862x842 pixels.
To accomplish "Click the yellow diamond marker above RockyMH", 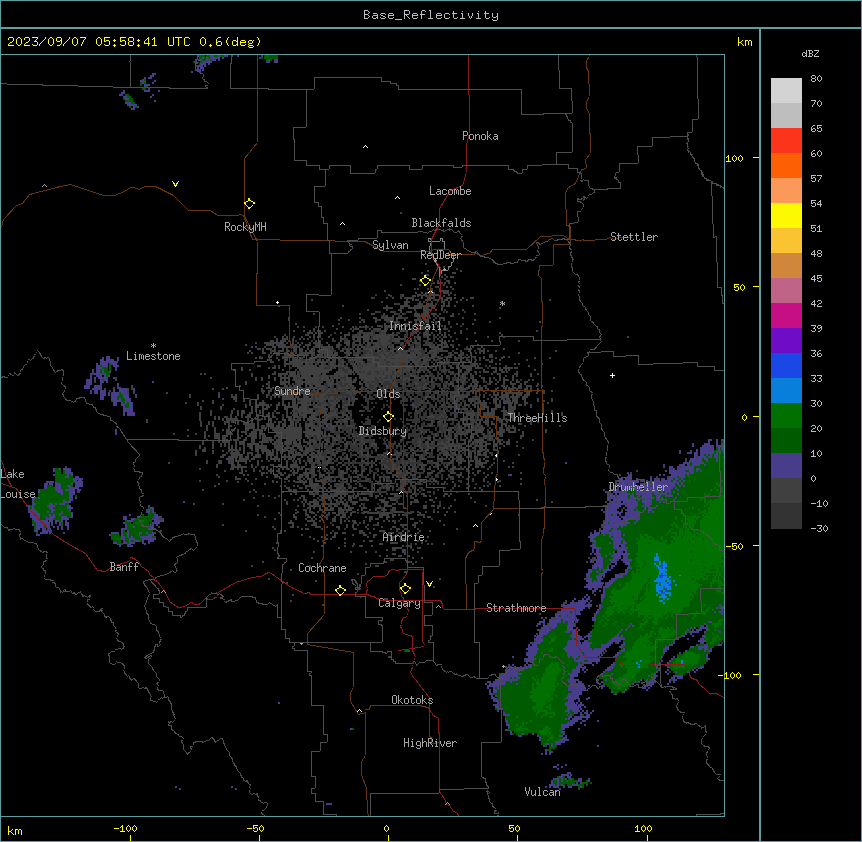I will point(249,204).
